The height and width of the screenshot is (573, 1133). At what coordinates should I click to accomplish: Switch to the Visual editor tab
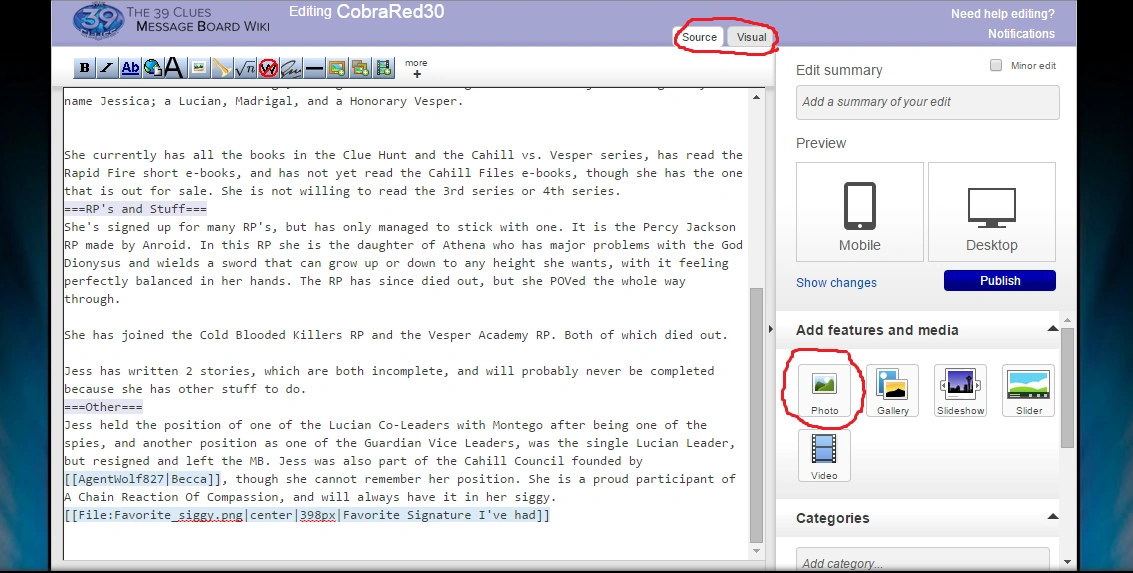(751, 37)
